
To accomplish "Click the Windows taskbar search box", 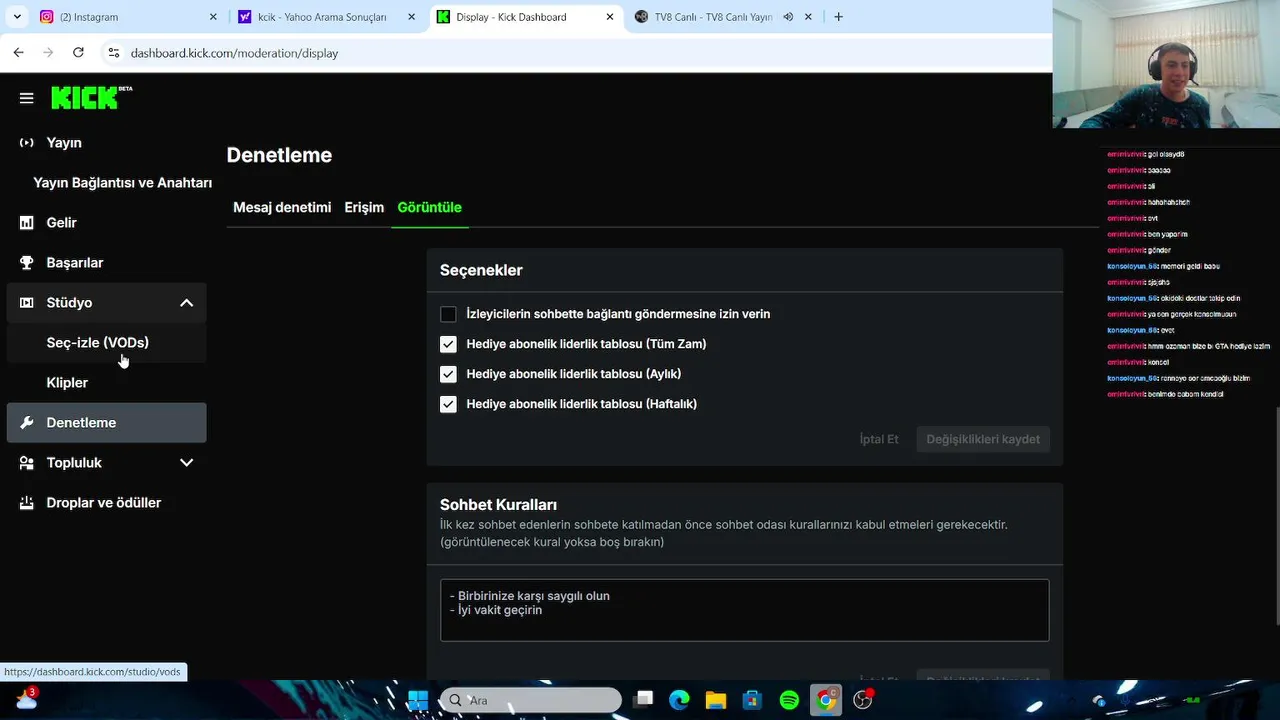I will (531, 700).
